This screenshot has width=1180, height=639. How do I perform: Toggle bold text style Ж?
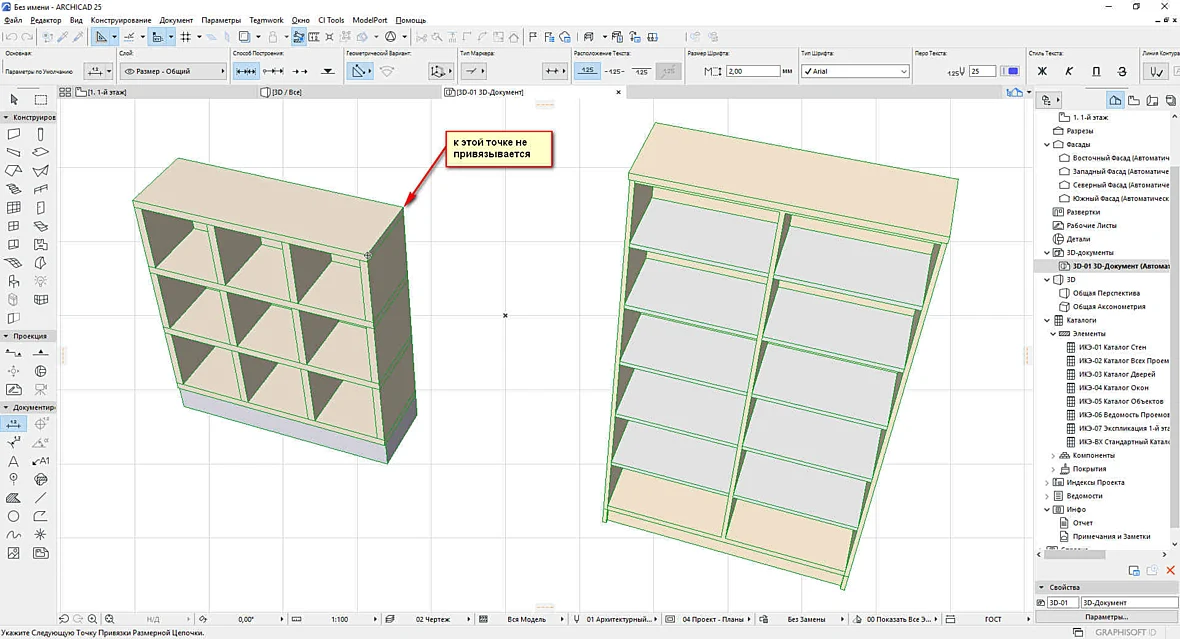1042,72
